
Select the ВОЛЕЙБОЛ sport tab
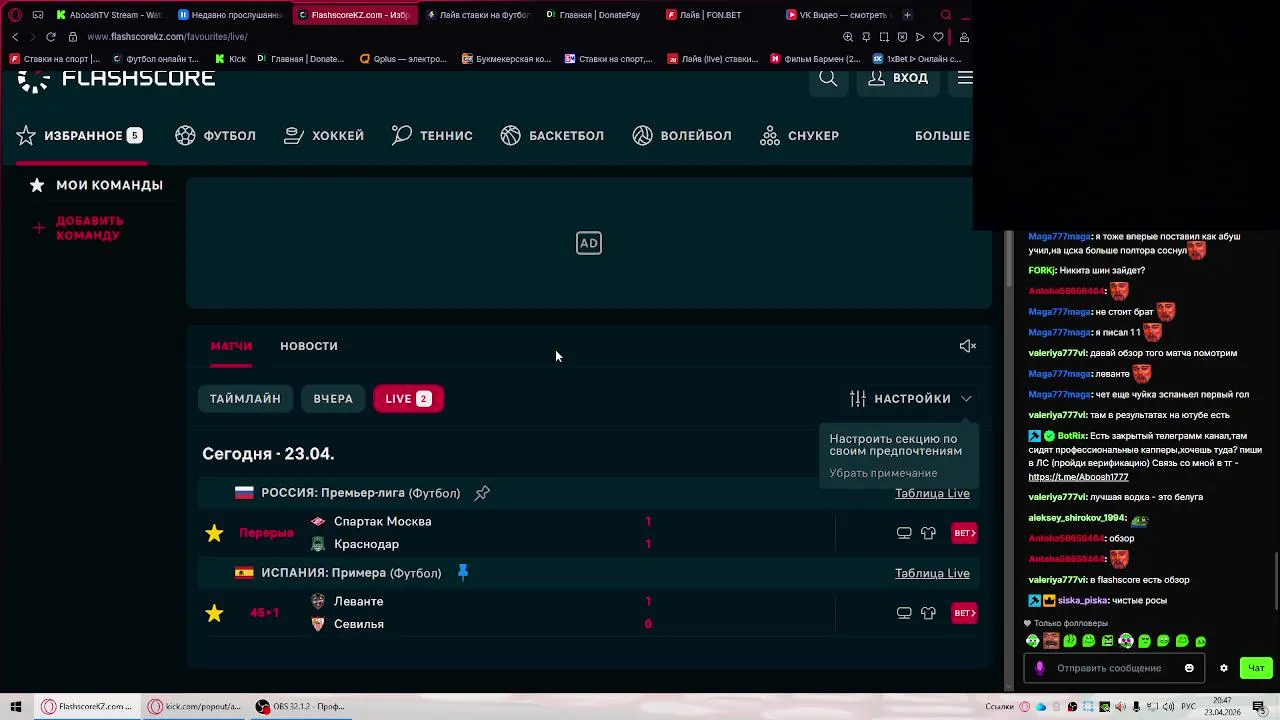coord(682,136)
